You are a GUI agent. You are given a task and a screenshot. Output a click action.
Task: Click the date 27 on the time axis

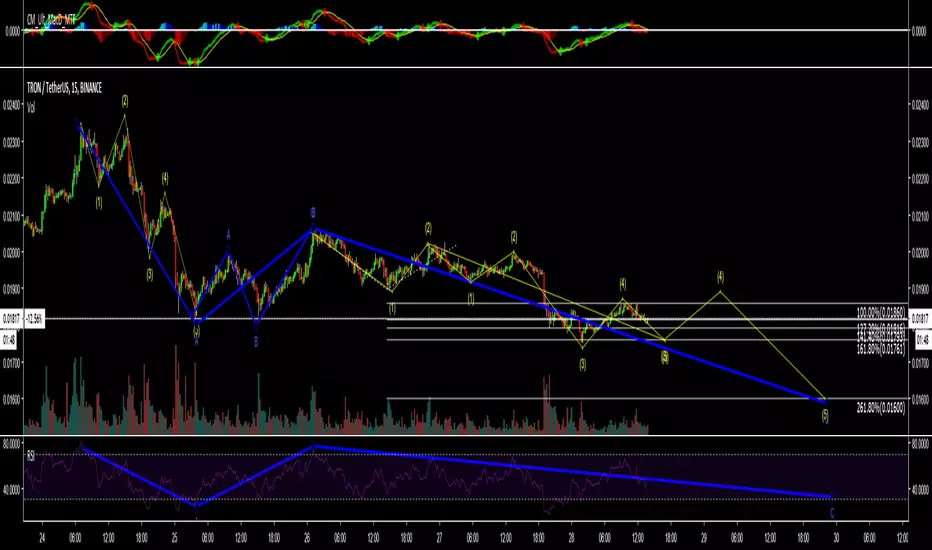coord(439,538)
